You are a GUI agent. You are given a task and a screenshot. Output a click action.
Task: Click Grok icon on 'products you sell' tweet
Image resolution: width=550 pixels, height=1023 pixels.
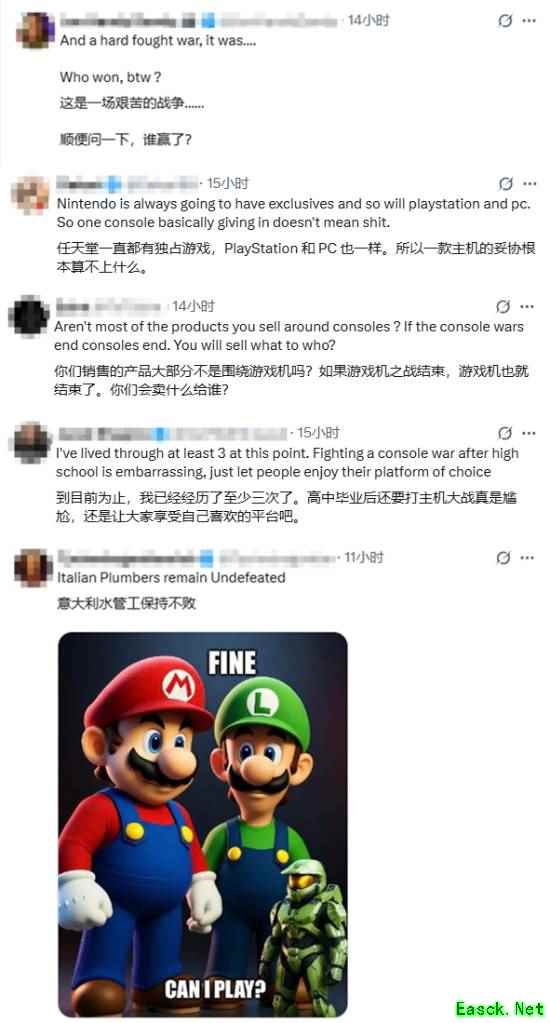pos(502,306)
